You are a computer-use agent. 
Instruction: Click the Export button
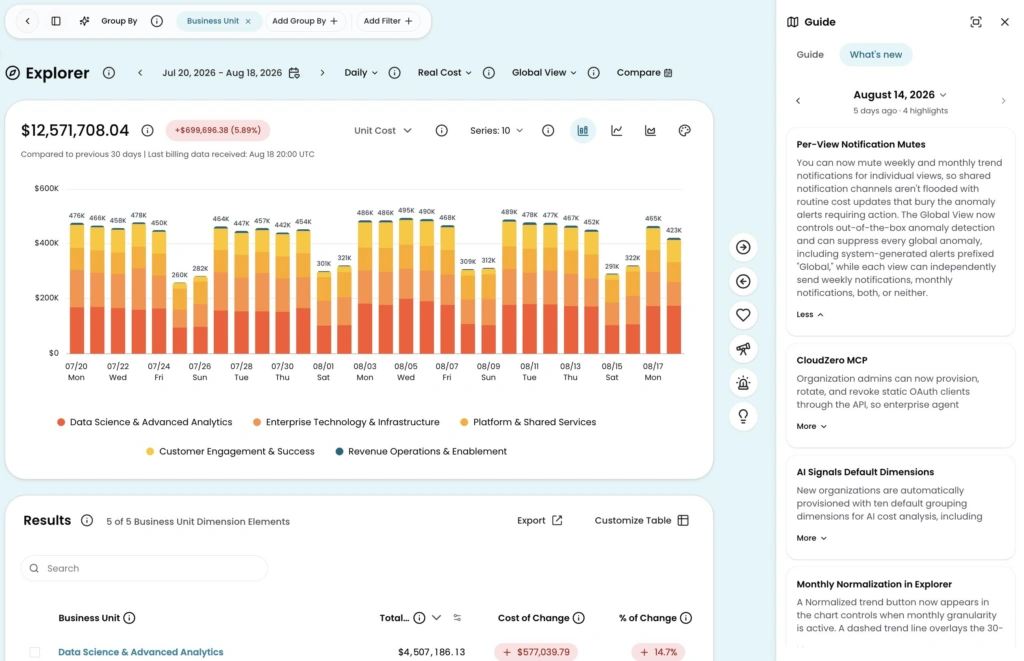click(x=539, y=521)
